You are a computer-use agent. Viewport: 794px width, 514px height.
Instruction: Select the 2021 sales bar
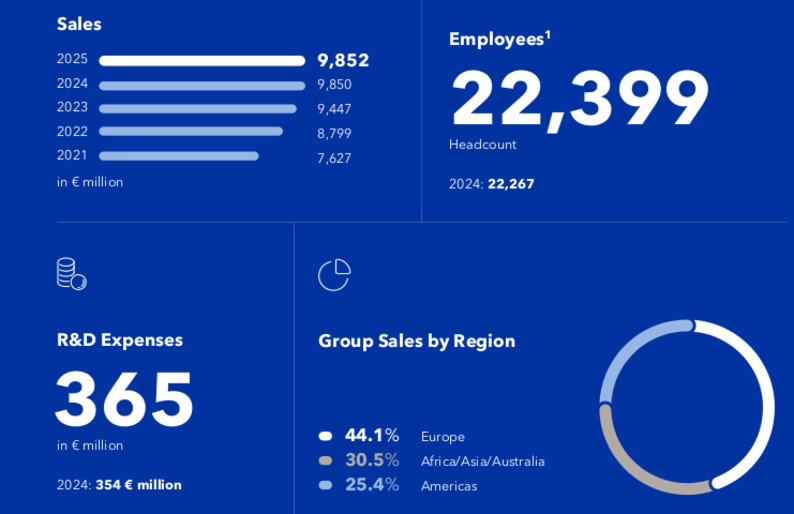(x=179, y=156)
